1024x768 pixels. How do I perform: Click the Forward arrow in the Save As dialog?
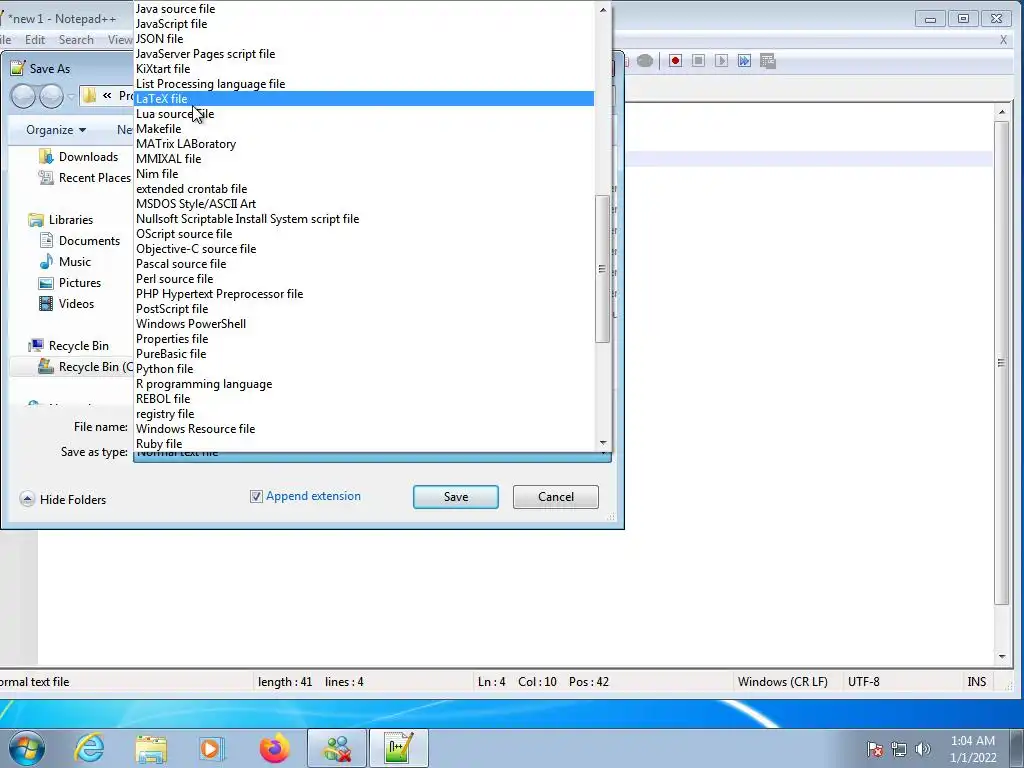pos(51,97)
